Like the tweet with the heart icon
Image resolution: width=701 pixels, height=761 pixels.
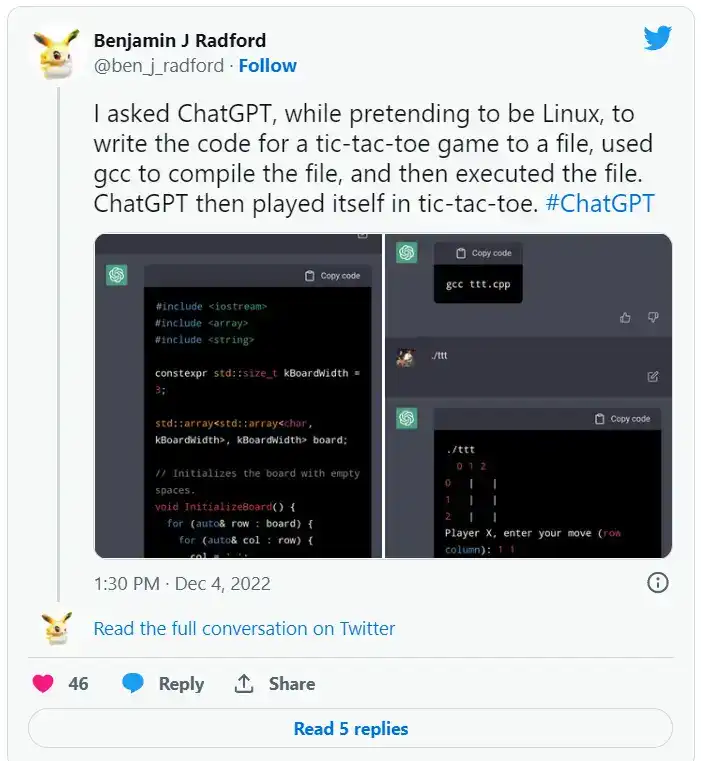(x=43, y=684)
